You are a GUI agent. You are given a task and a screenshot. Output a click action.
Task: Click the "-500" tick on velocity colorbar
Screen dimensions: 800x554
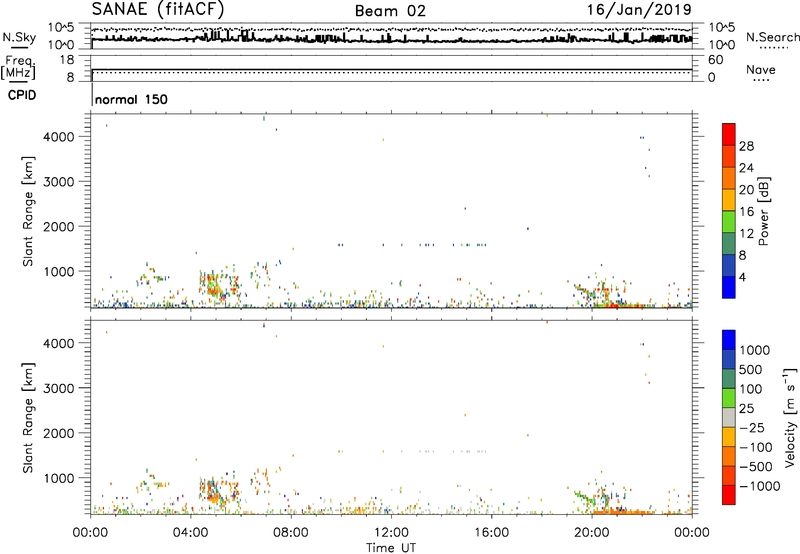pyautogui.click(x=756, y=466)
